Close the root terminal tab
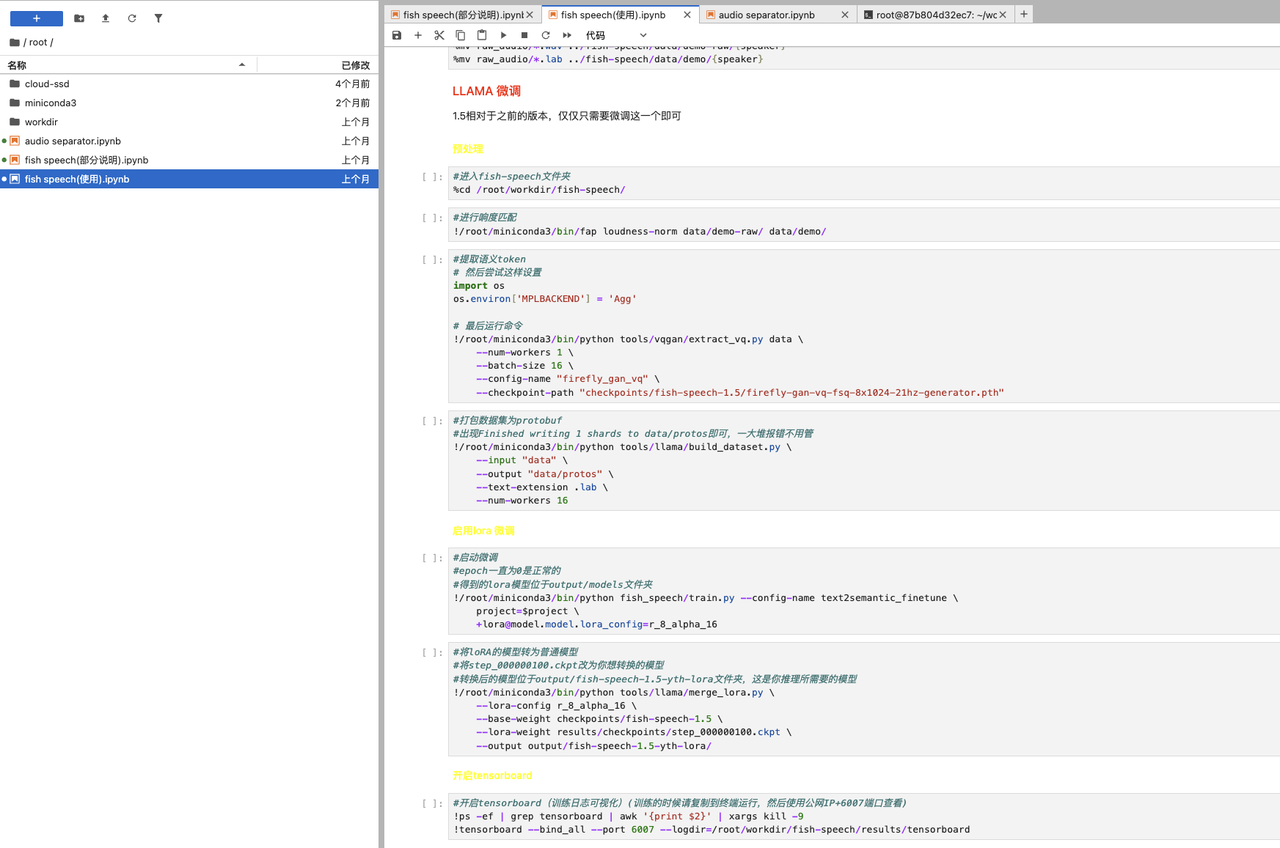This screenshot has width=1280, height=848. click(1003, 15)
